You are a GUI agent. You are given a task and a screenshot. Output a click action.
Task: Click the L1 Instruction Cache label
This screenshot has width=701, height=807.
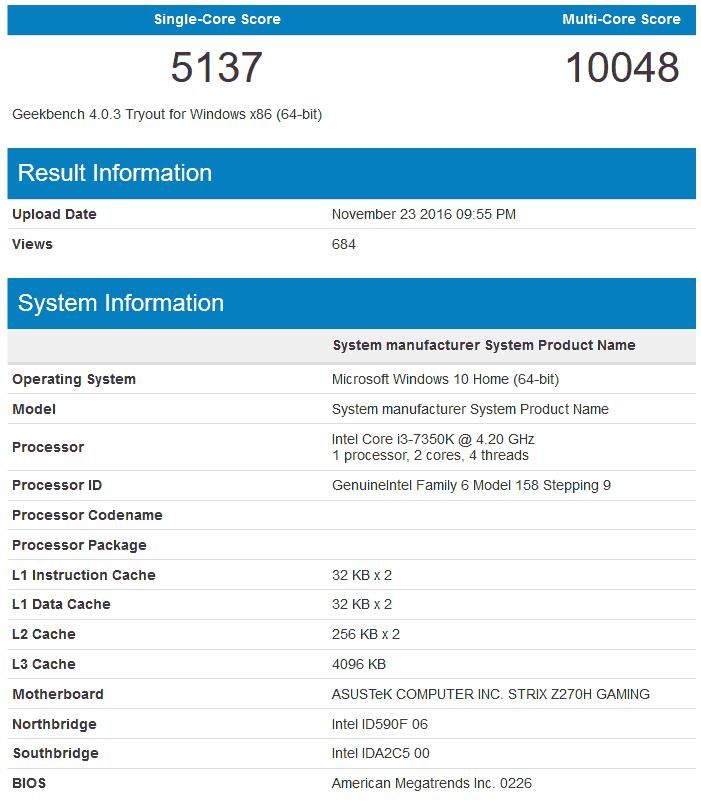(x=84, y=575)
